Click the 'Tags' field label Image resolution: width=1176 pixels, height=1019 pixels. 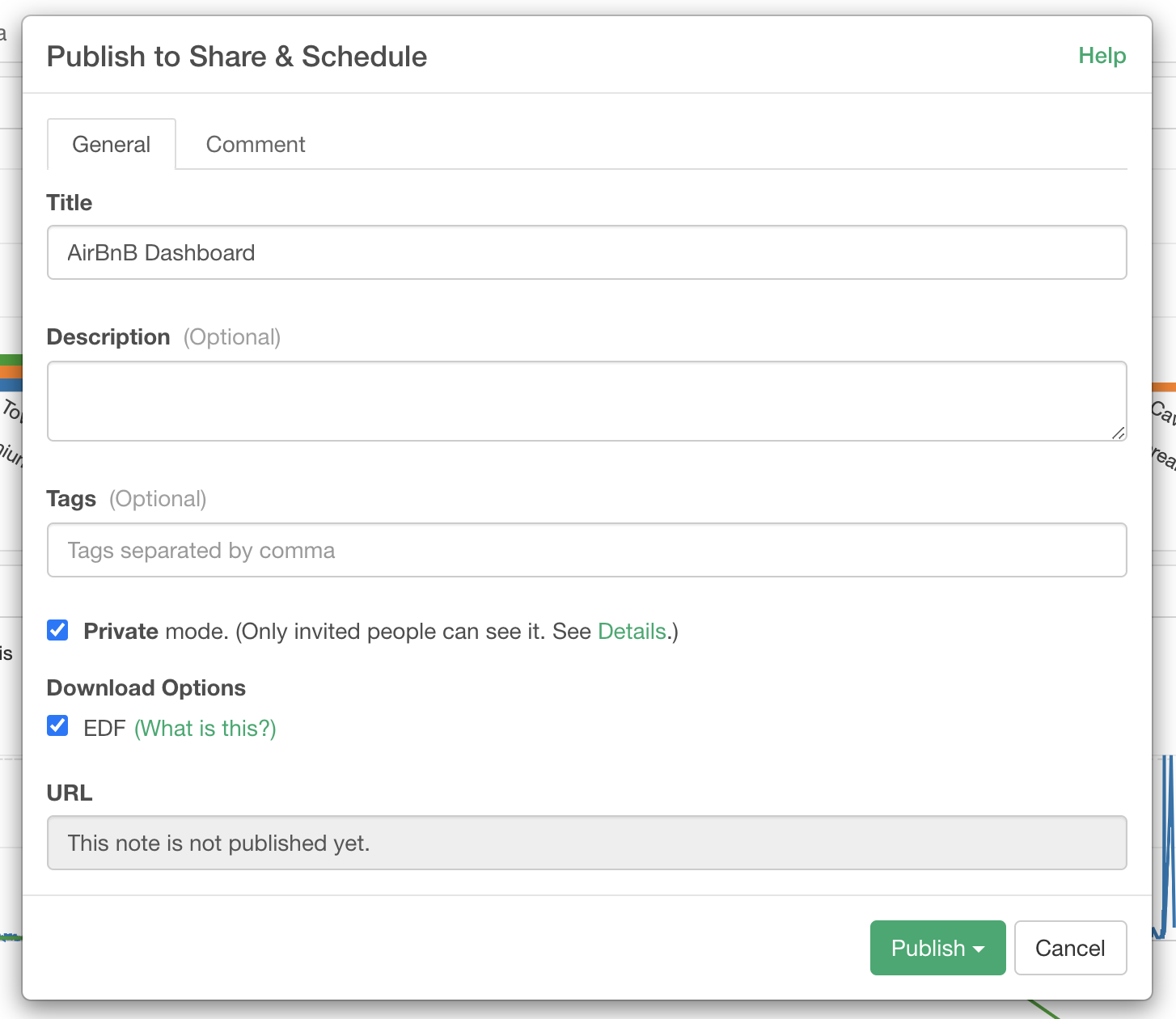[71, 499]
